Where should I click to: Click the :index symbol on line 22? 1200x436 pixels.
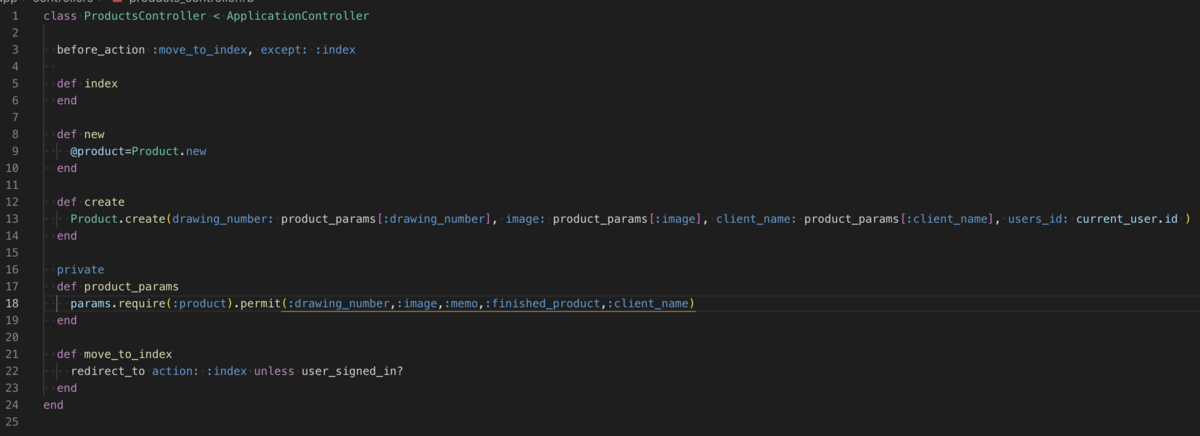[226, 371]
